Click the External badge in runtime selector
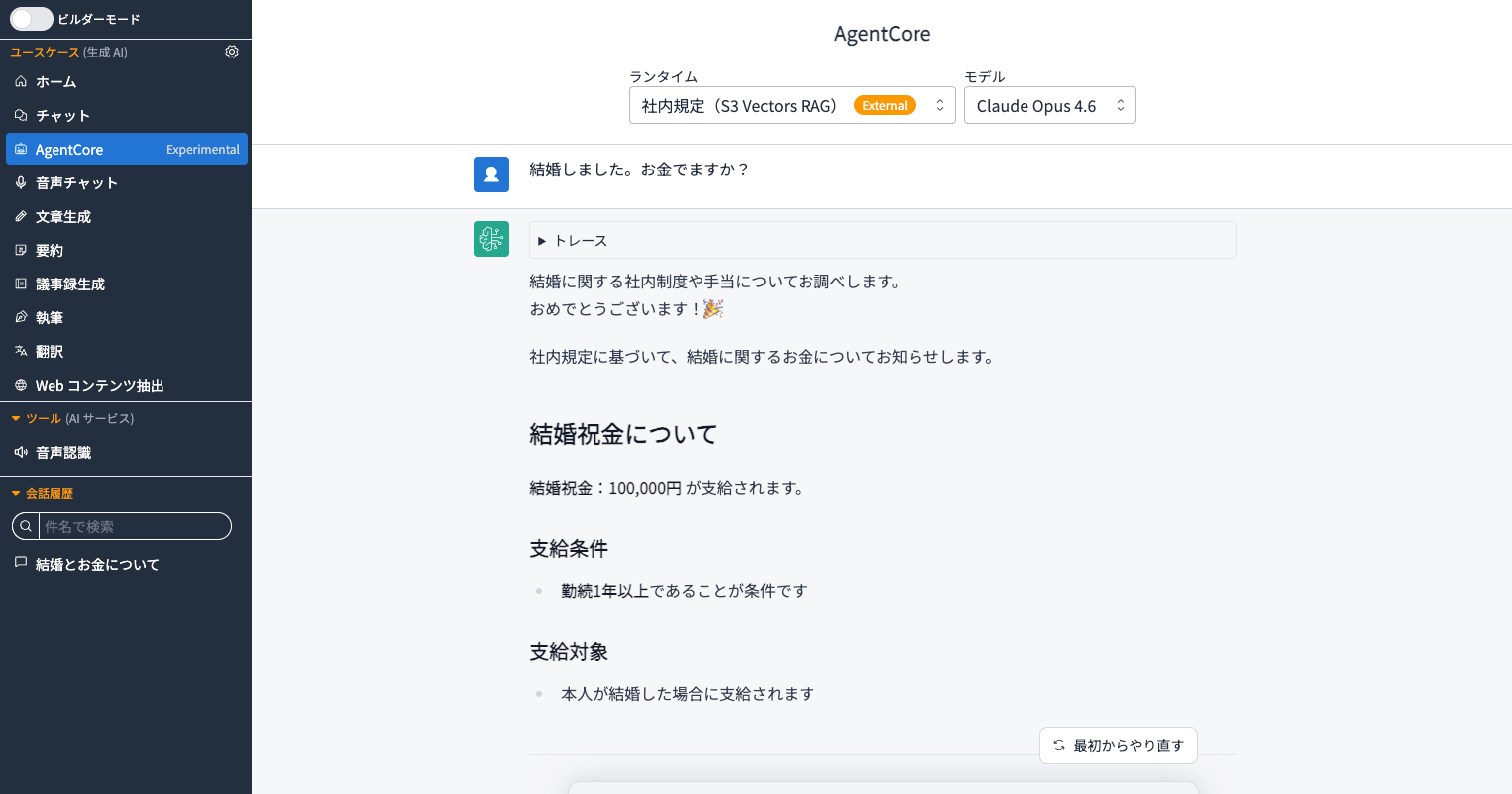This screenshot has height=794, width=1512. point(885,105)
